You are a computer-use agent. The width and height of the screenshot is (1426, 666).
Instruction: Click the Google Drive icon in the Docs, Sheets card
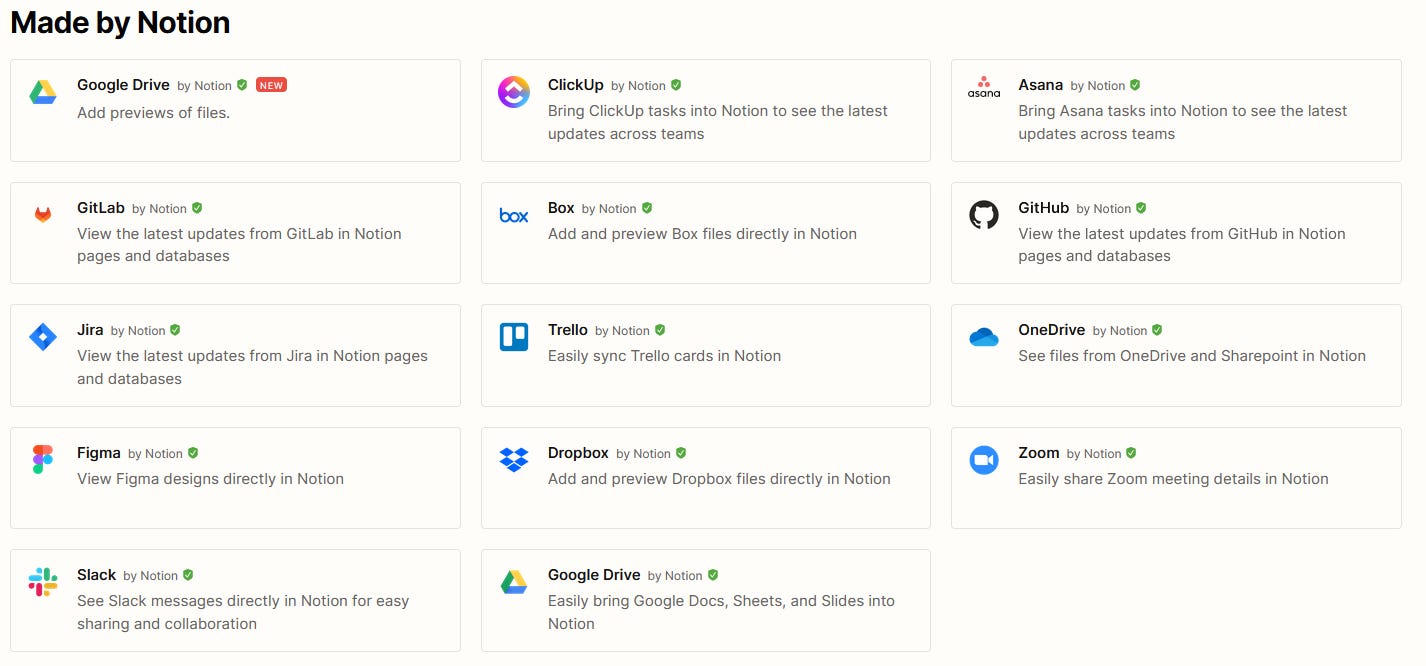514,582
